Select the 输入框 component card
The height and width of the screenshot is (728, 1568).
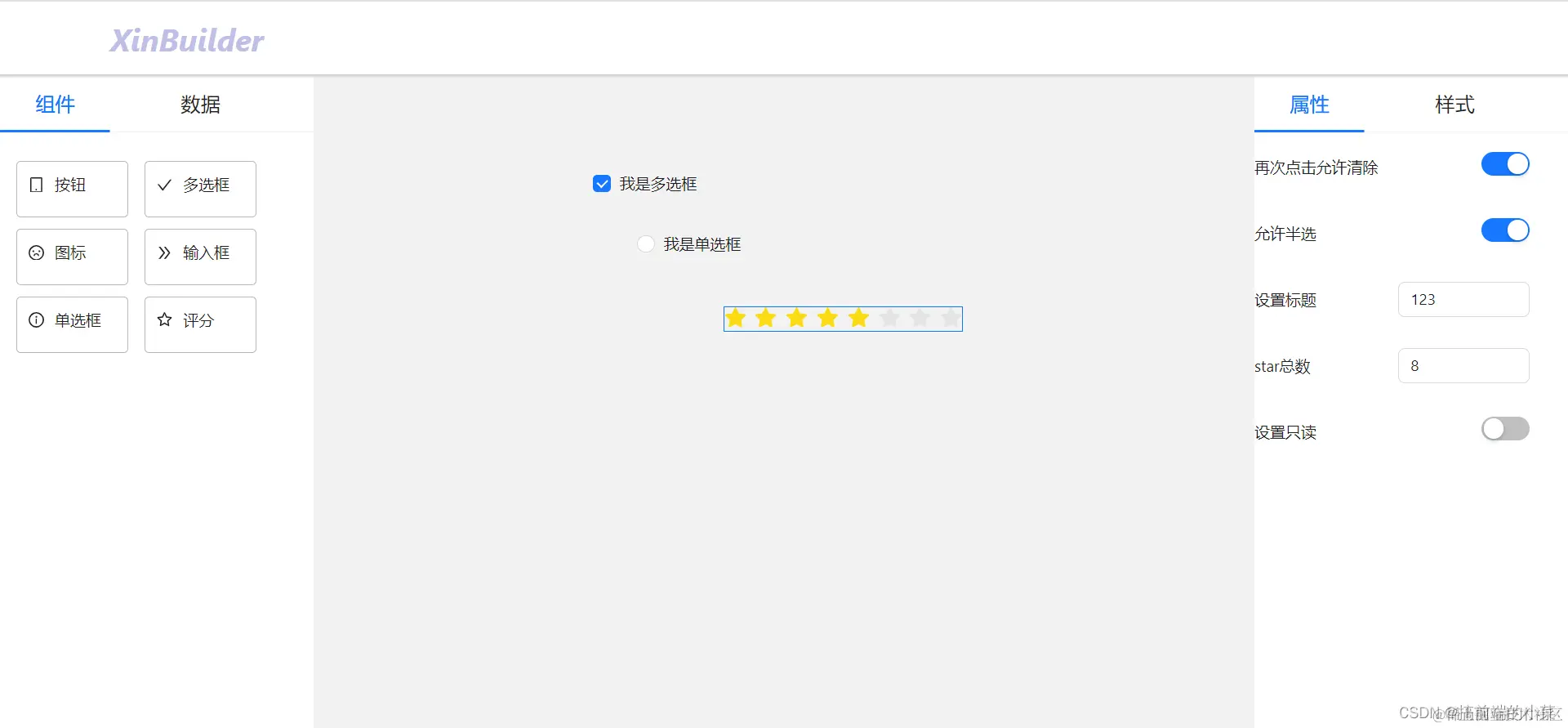coord(200,257)
